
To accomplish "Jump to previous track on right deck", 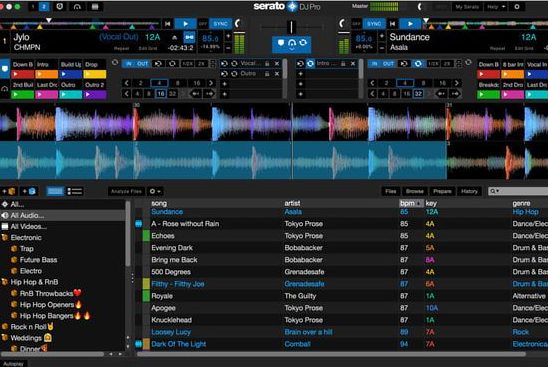I will 393,24.
